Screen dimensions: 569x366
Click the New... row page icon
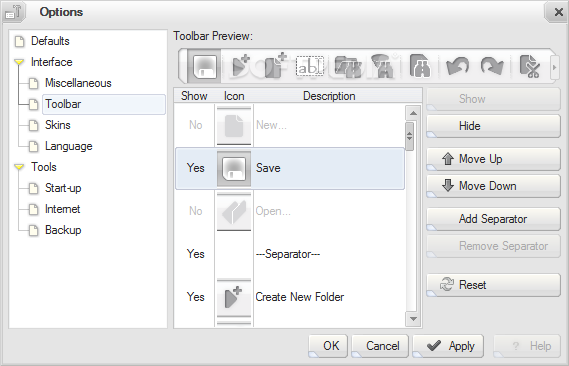[234, 126]
